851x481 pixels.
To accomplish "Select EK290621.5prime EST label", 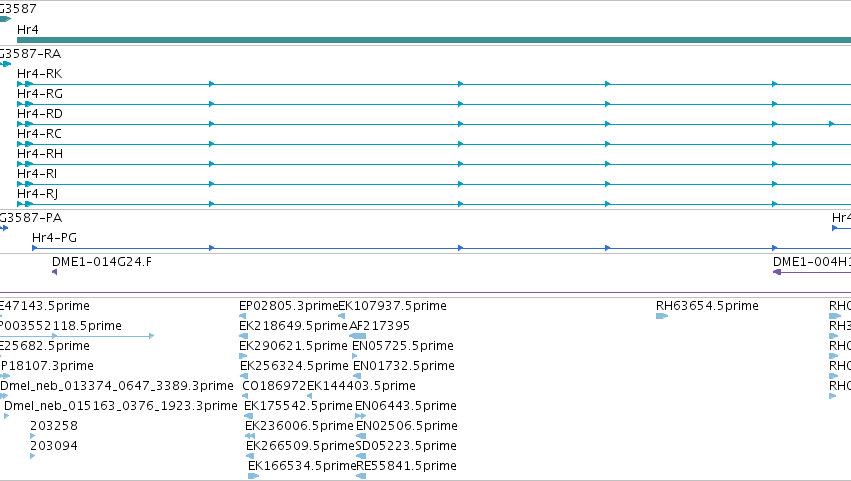I will pos(293,346).
